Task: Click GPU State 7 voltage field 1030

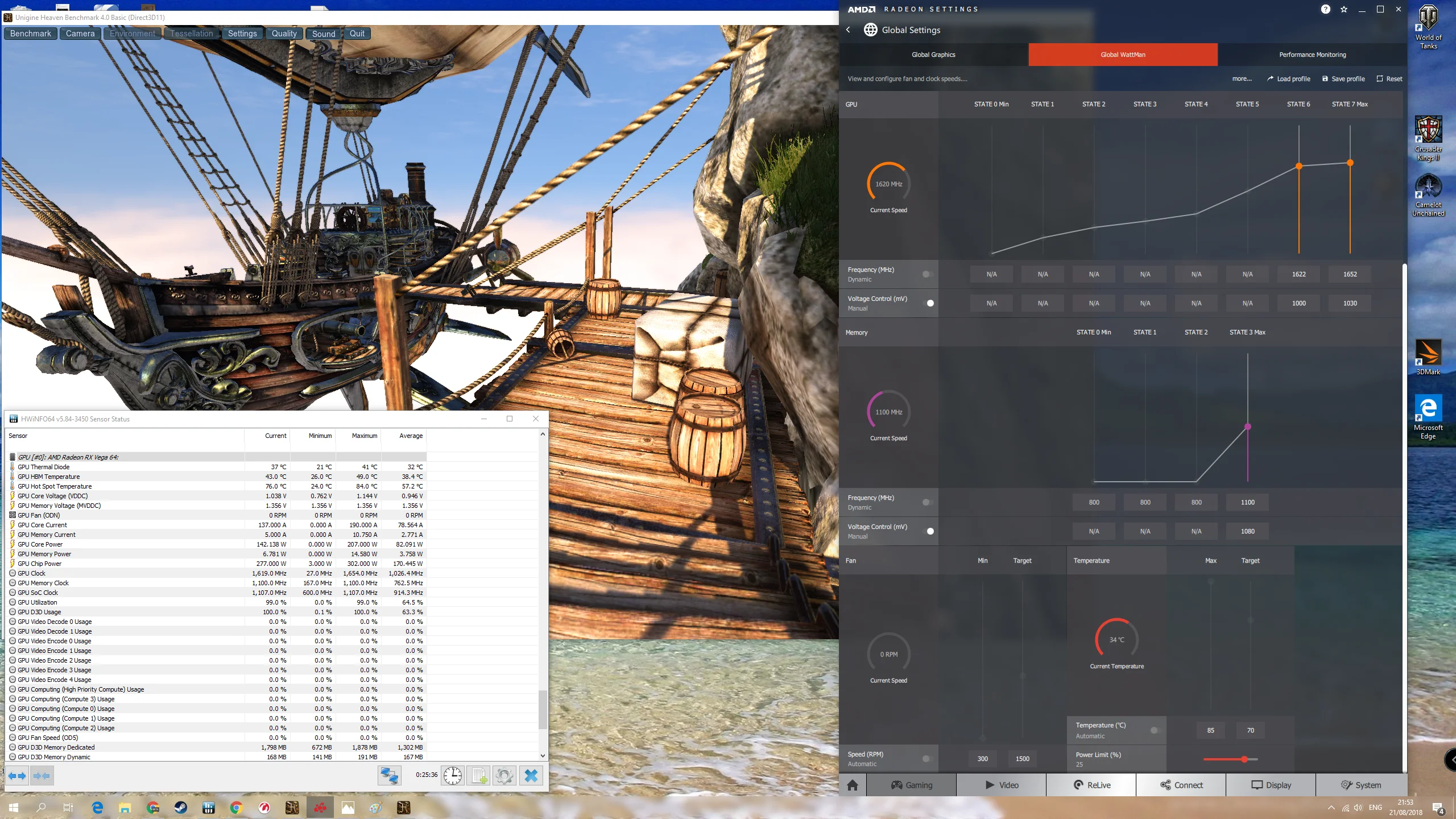Action: pyautogui.click(x=1350, y=303)
